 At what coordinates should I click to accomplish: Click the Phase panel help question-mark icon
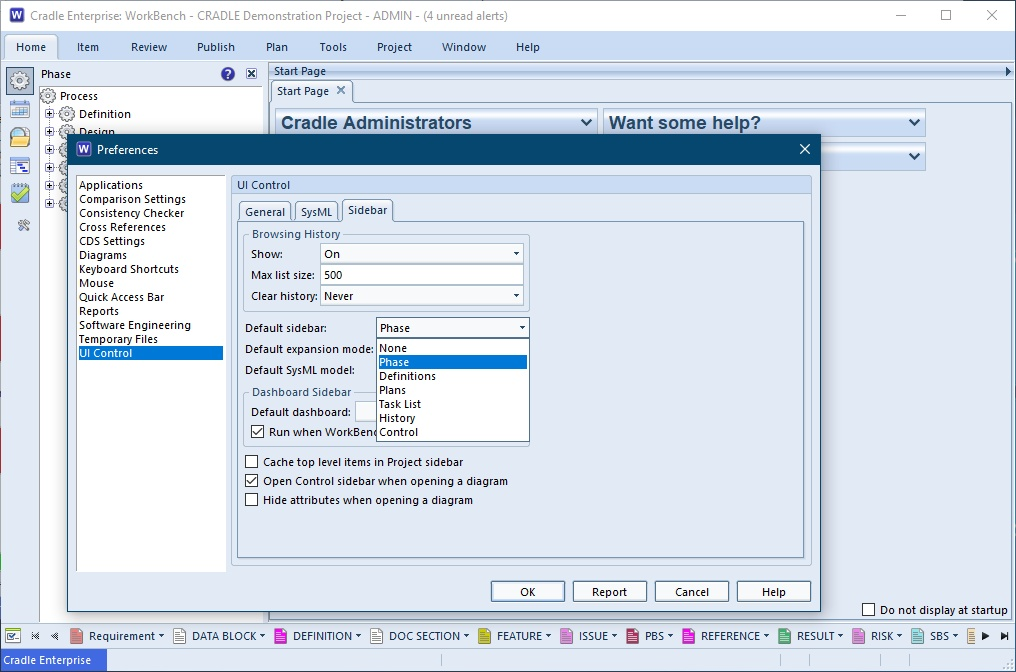227,74
